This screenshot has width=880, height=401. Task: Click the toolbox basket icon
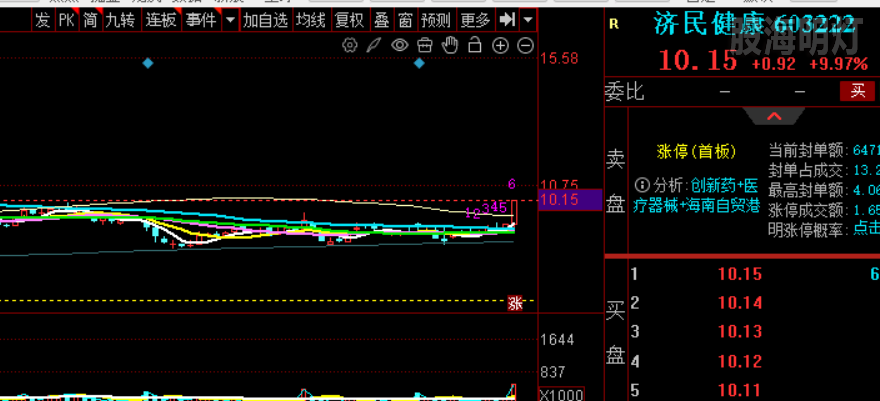pos(424,45)
